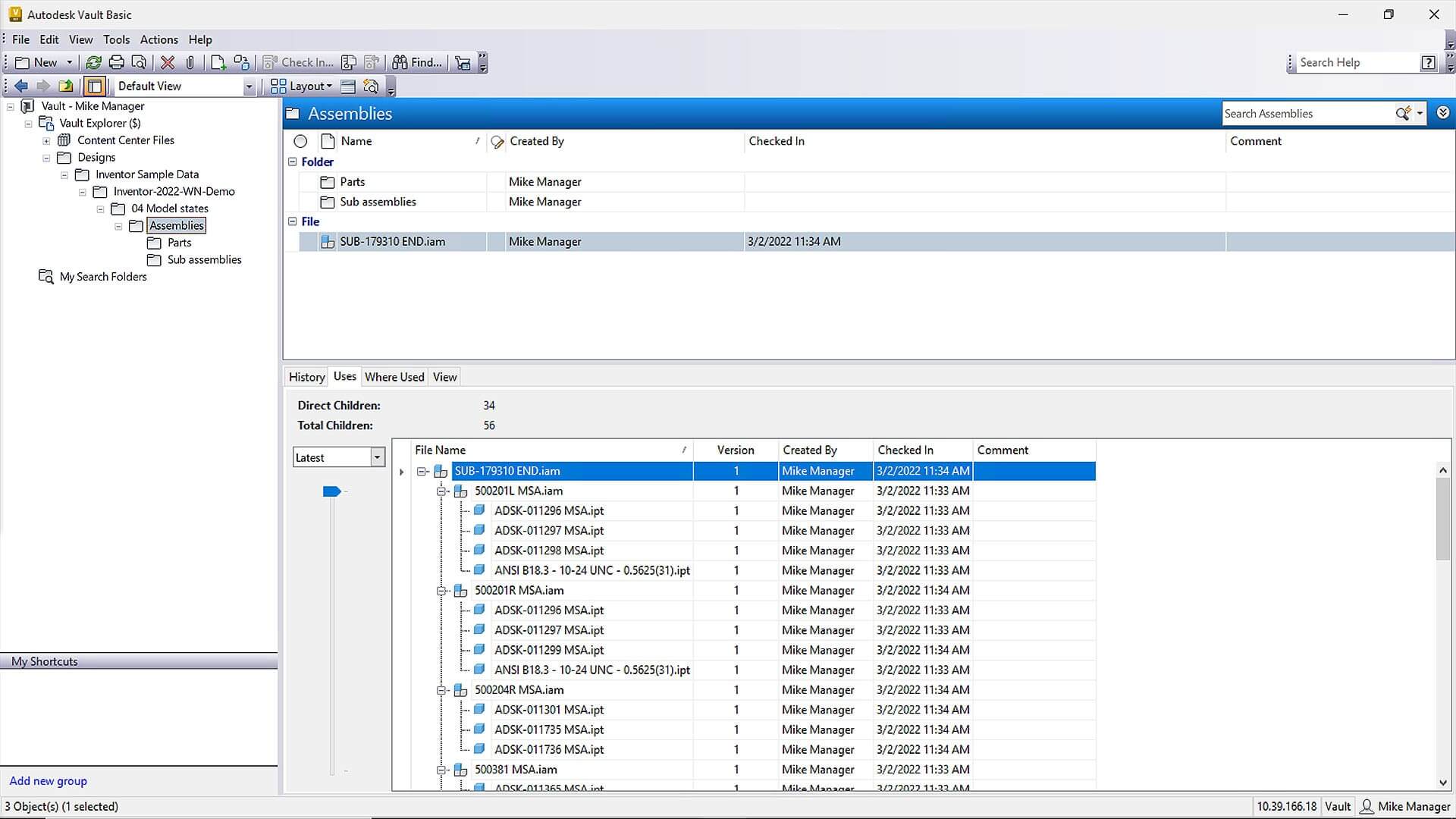Click the 500201L MSA.iam assembly icon
Screen dimensions: 1456x819
click(460, 491)
